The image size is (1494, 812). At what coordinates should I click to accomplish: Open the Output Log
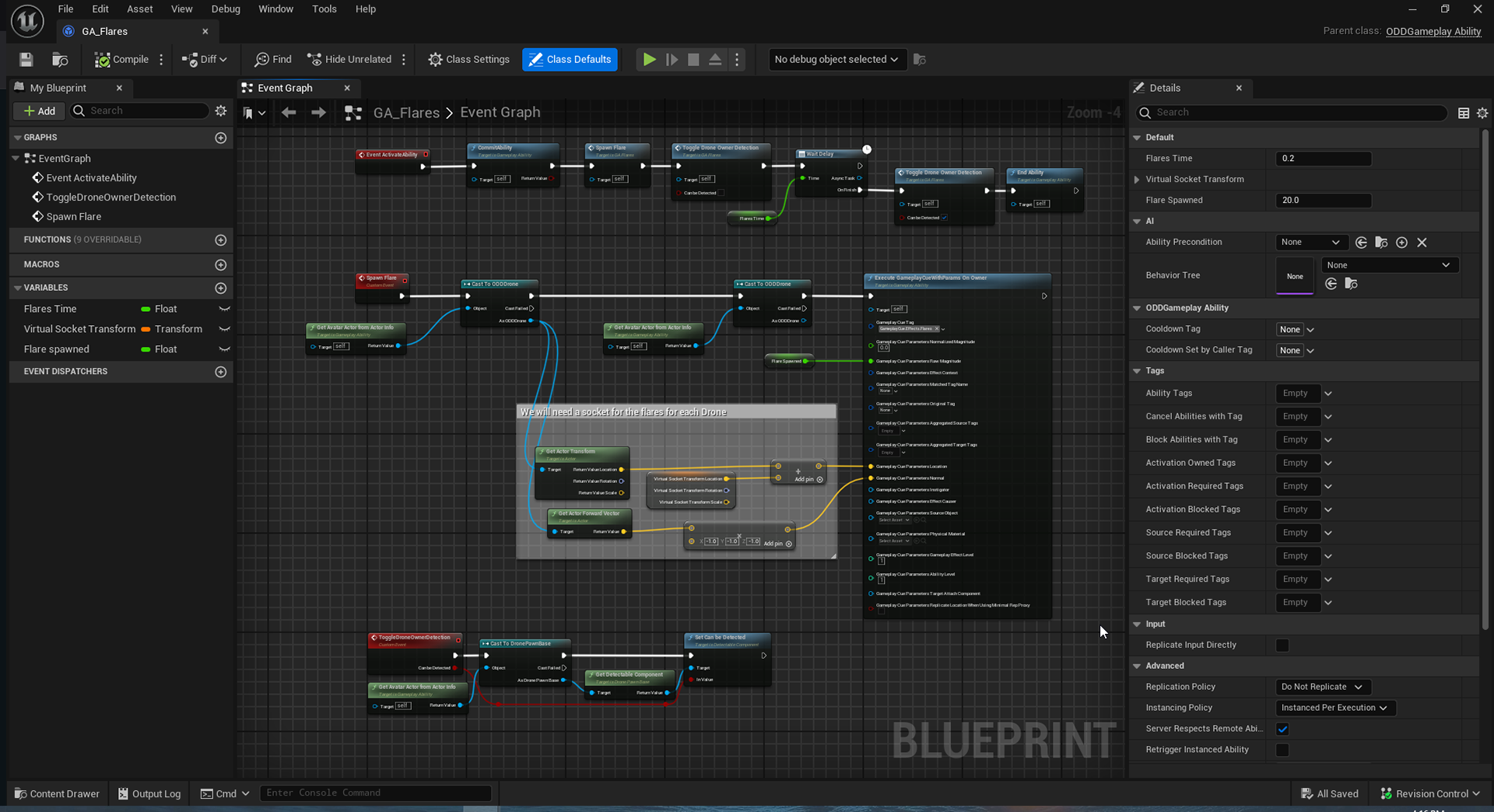[x=149, y=794]
